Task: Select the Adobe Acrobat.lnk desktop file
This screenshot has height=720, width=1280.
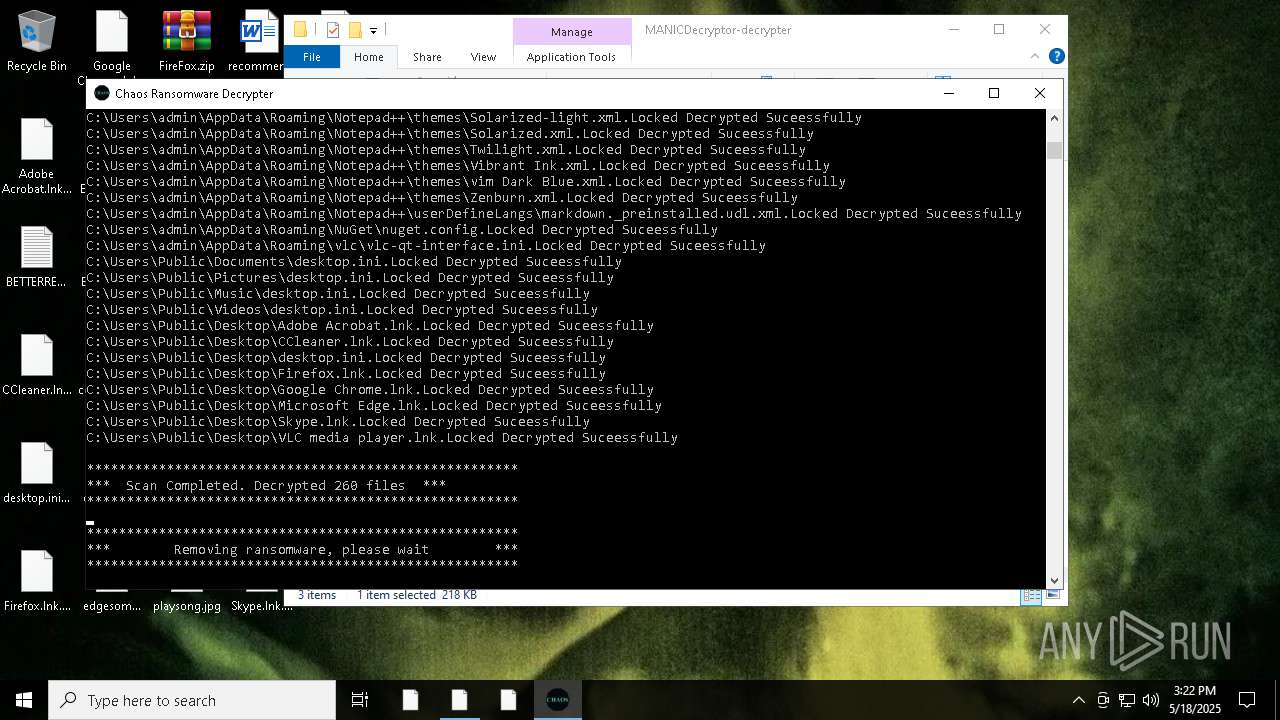Action: pos(37,156)
